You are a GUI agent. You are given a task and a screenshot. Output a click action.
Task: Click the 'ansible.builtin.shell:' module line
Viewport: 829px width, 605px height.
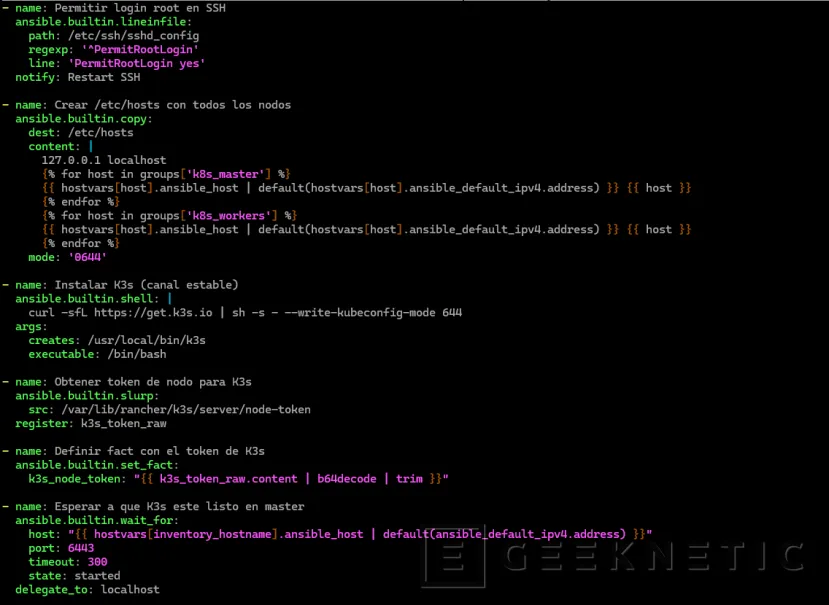coord(94,298)
